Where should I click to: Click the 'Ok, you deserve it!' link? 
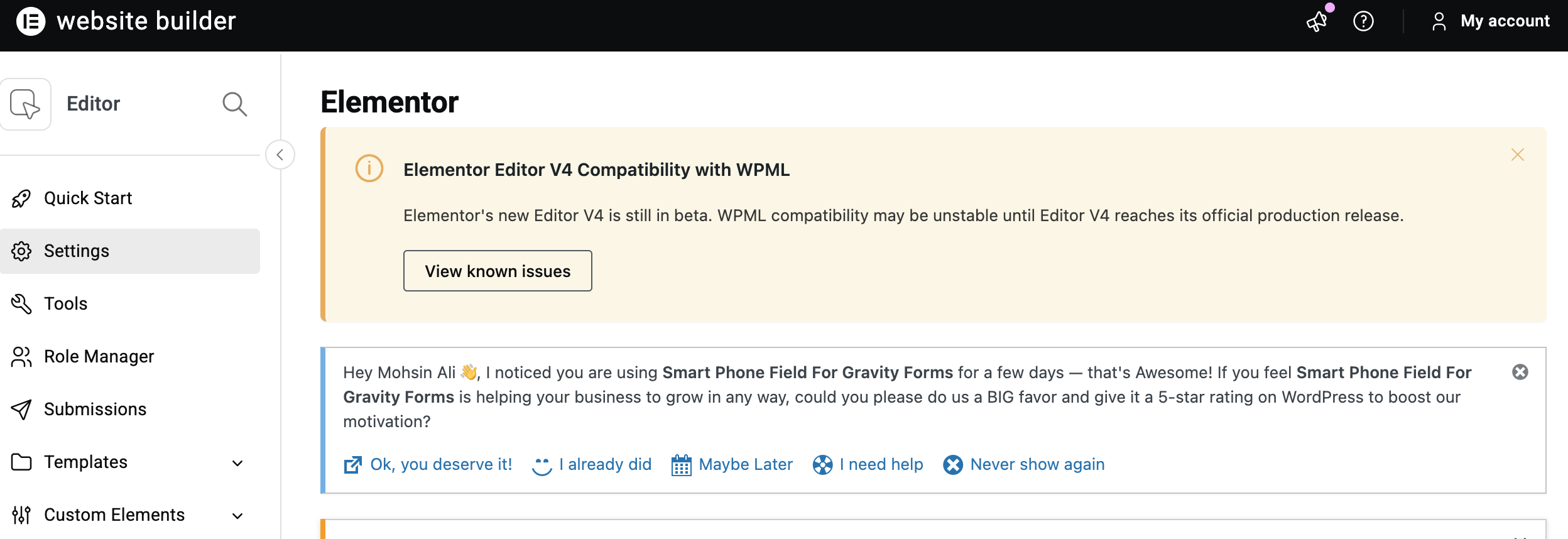tap(440, 465)
